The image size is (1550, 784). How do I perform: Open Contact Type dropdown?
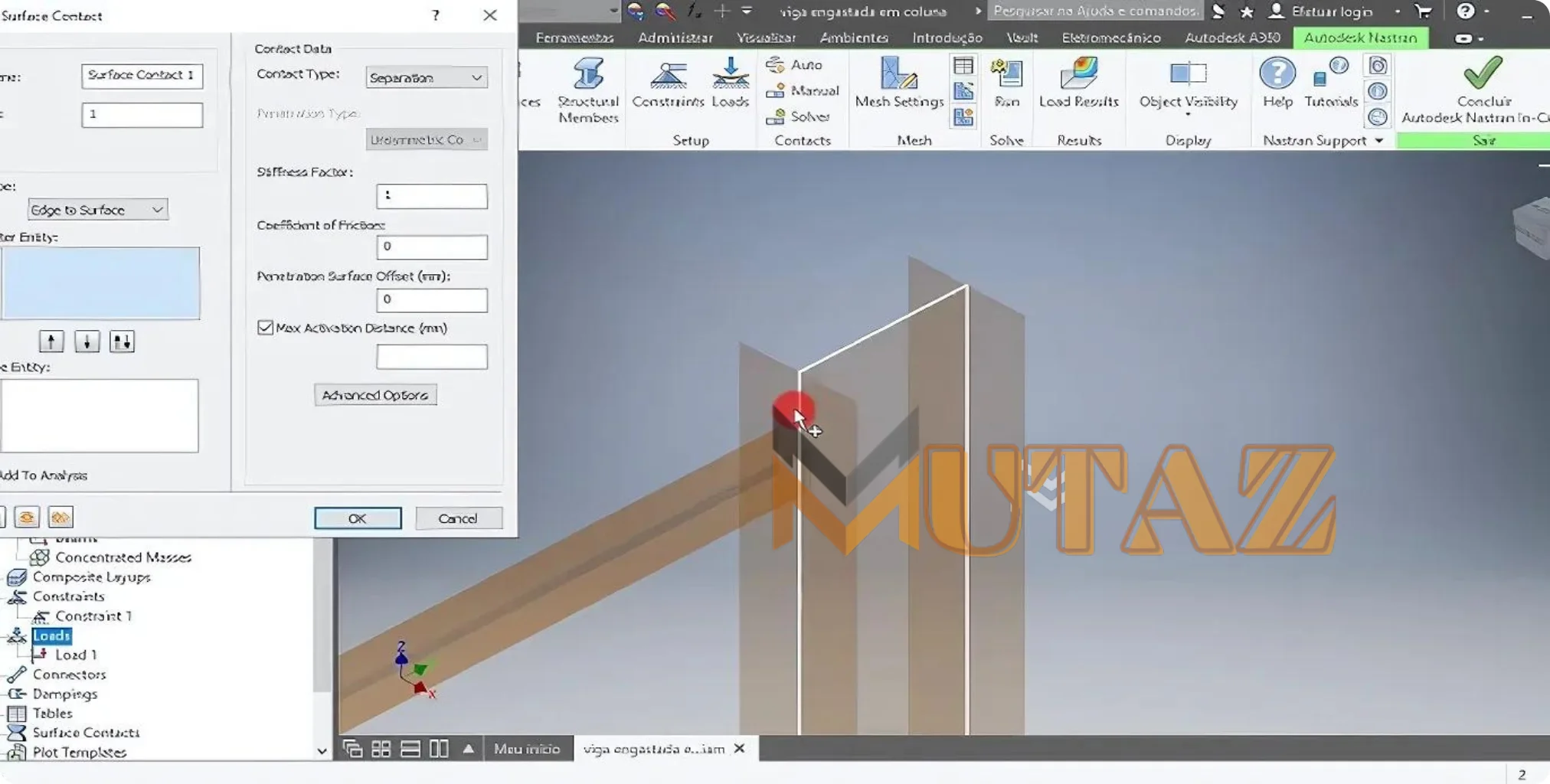coord(427,77)
